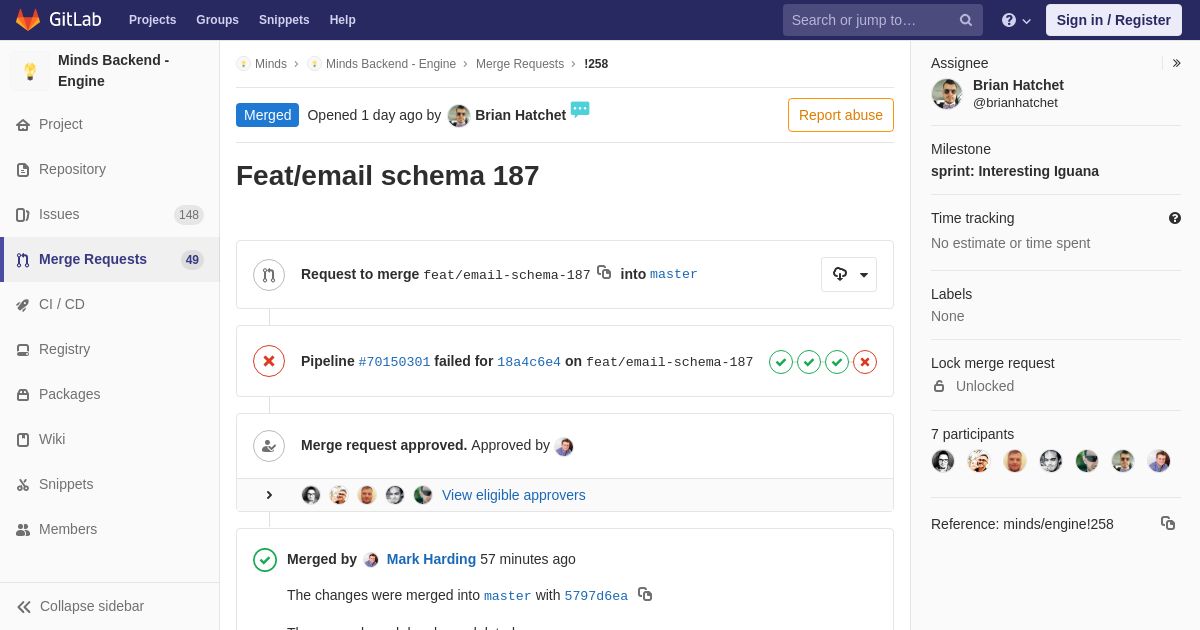Click the Wiki sidebar icon

[x=23, y=440]
